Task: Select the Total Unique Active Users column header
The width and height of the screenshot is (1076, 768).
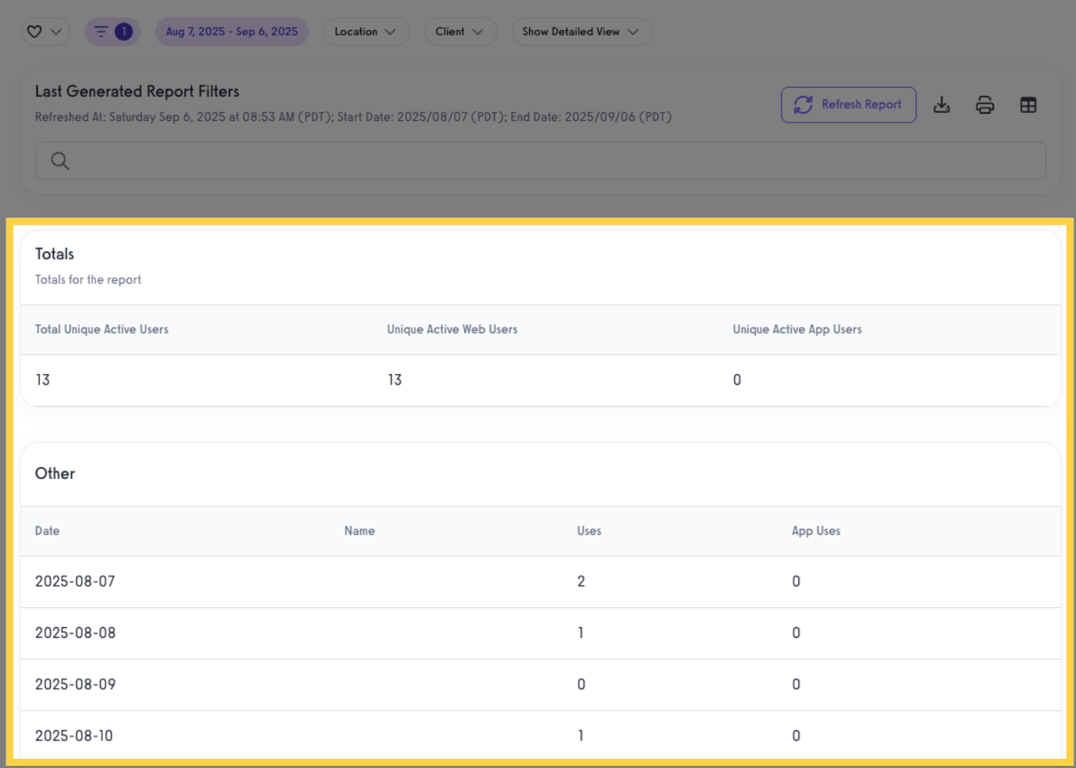Action: [102, 329]
